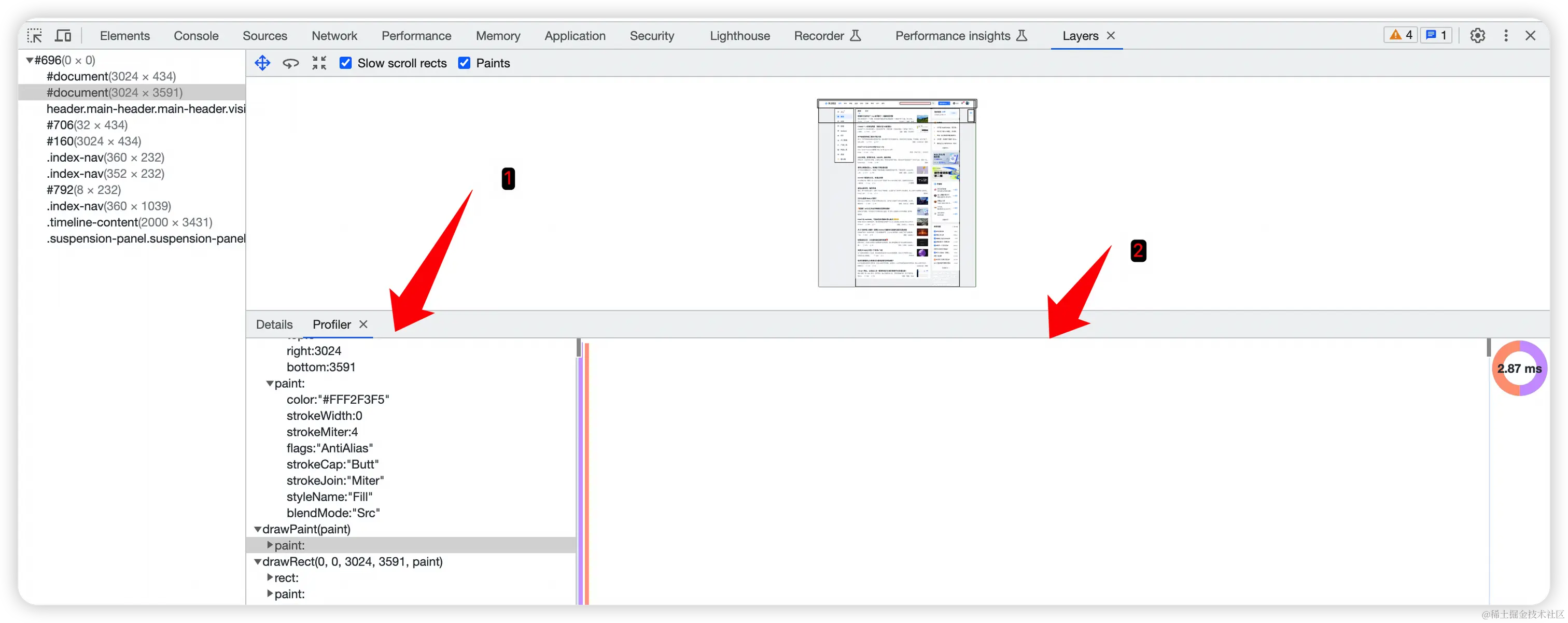Viewport: 1568px width, 623px height.
Task: Click the issues message badge
Action: [x=1436, y=35]
